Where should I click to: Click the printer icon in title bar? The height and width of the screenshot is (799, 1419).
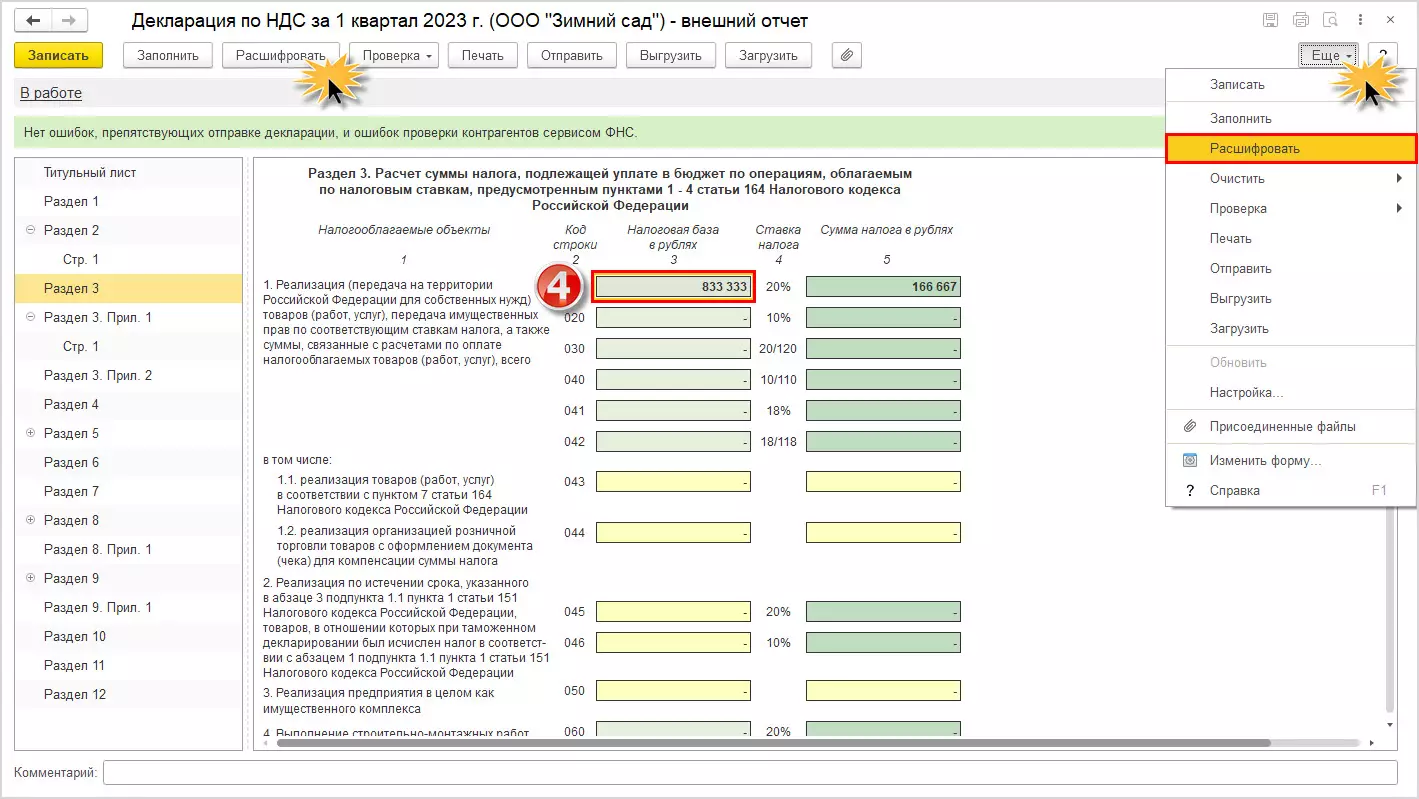coord(1301,21)
